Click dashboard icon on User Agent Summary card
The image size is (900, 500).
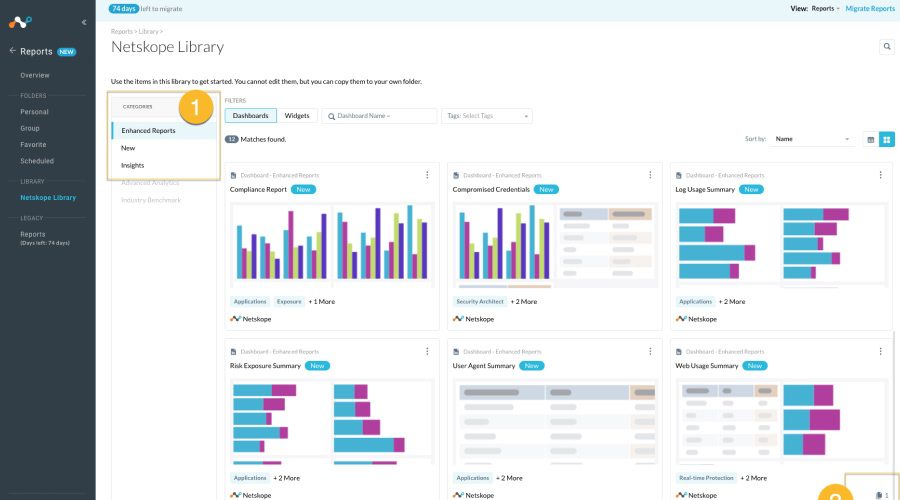[x=456, y=351]
